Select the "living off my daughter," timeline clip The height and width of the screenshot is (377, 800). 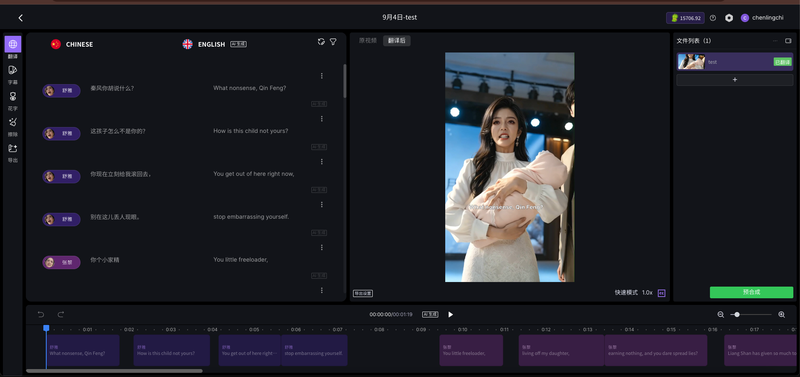(561, 350)
